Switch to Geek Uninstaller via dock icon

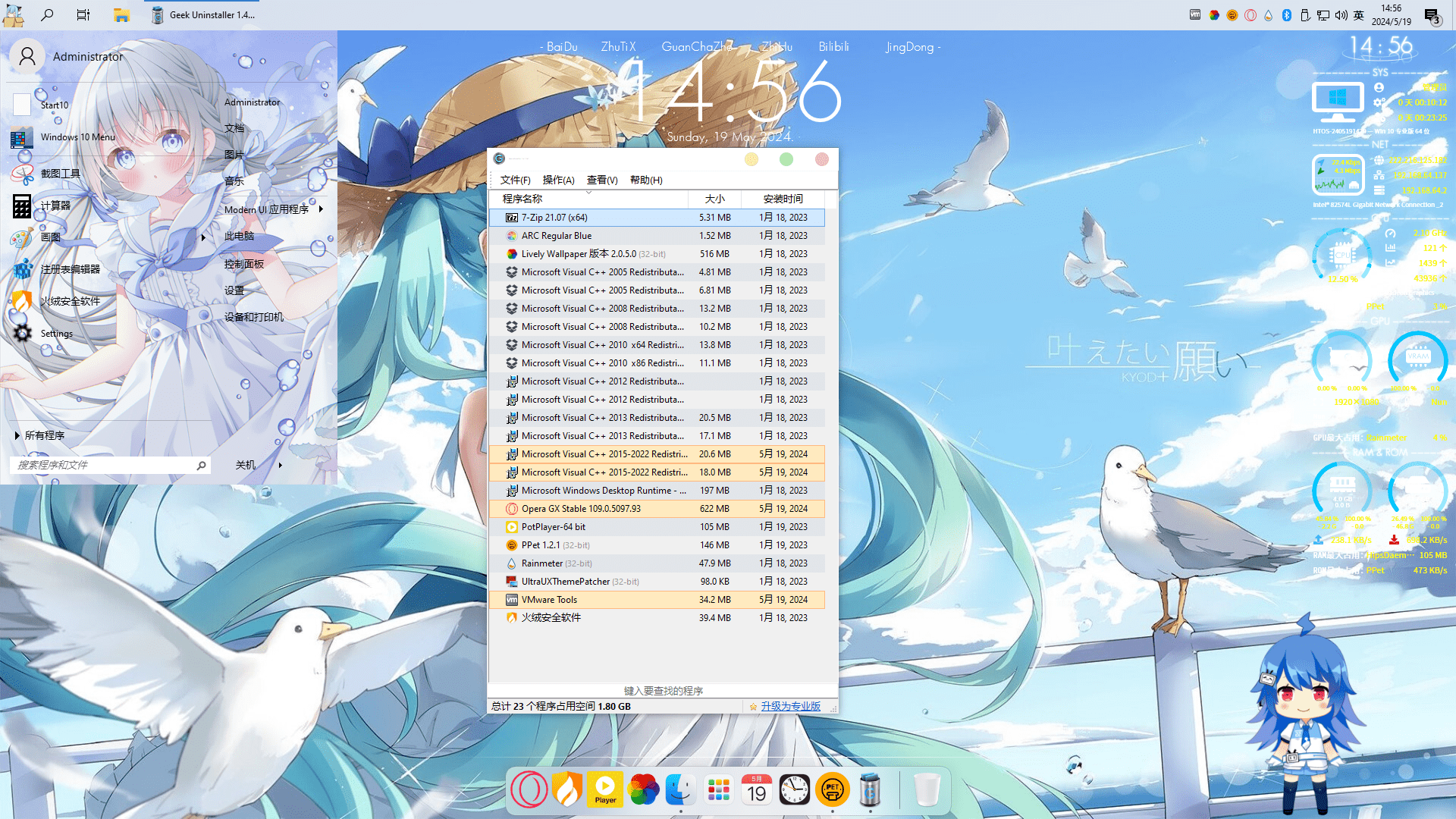870,789
